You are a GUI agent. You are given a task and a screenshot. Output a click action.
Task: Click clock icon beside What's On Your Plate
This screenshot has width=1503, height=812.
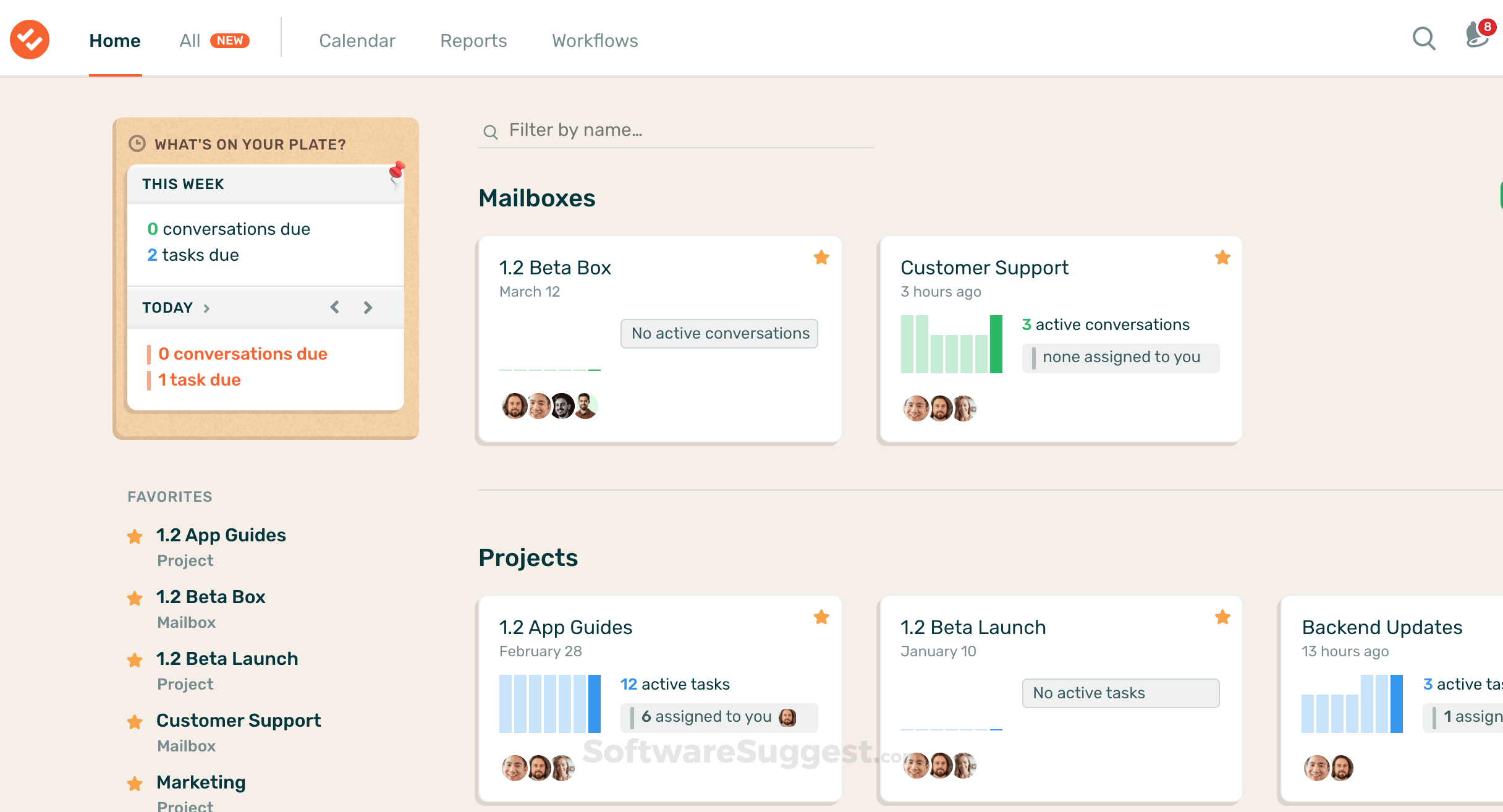tap(137, 144)
